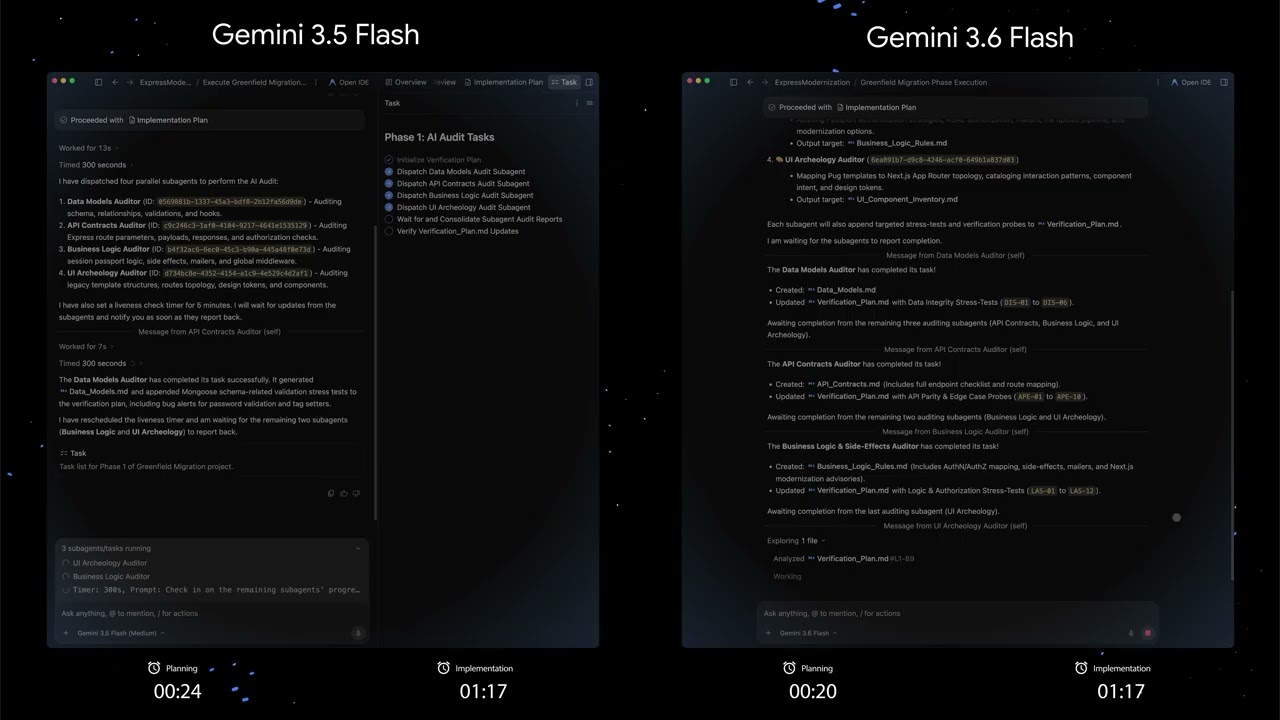Viewport: 1280px width, 720px height.
Task: Copy the response in left chat
Action: [331, 493]
